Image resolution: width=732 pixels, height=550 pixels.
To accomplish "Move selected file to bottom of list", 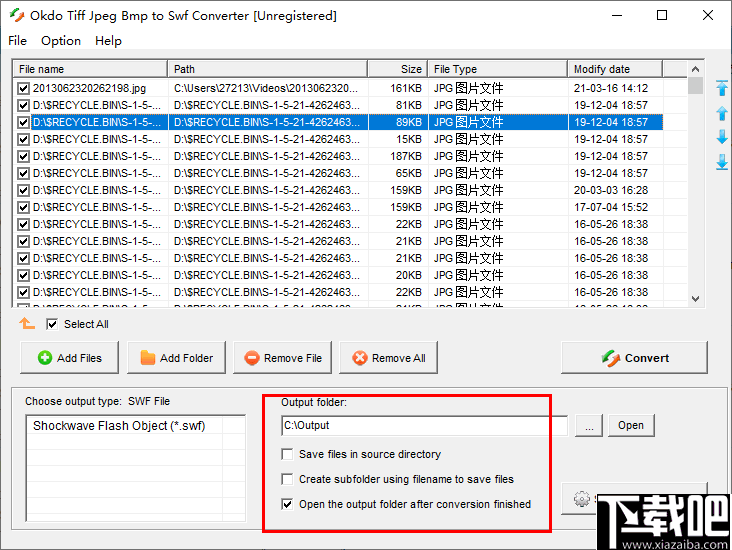I will click(x=722, y=162).
